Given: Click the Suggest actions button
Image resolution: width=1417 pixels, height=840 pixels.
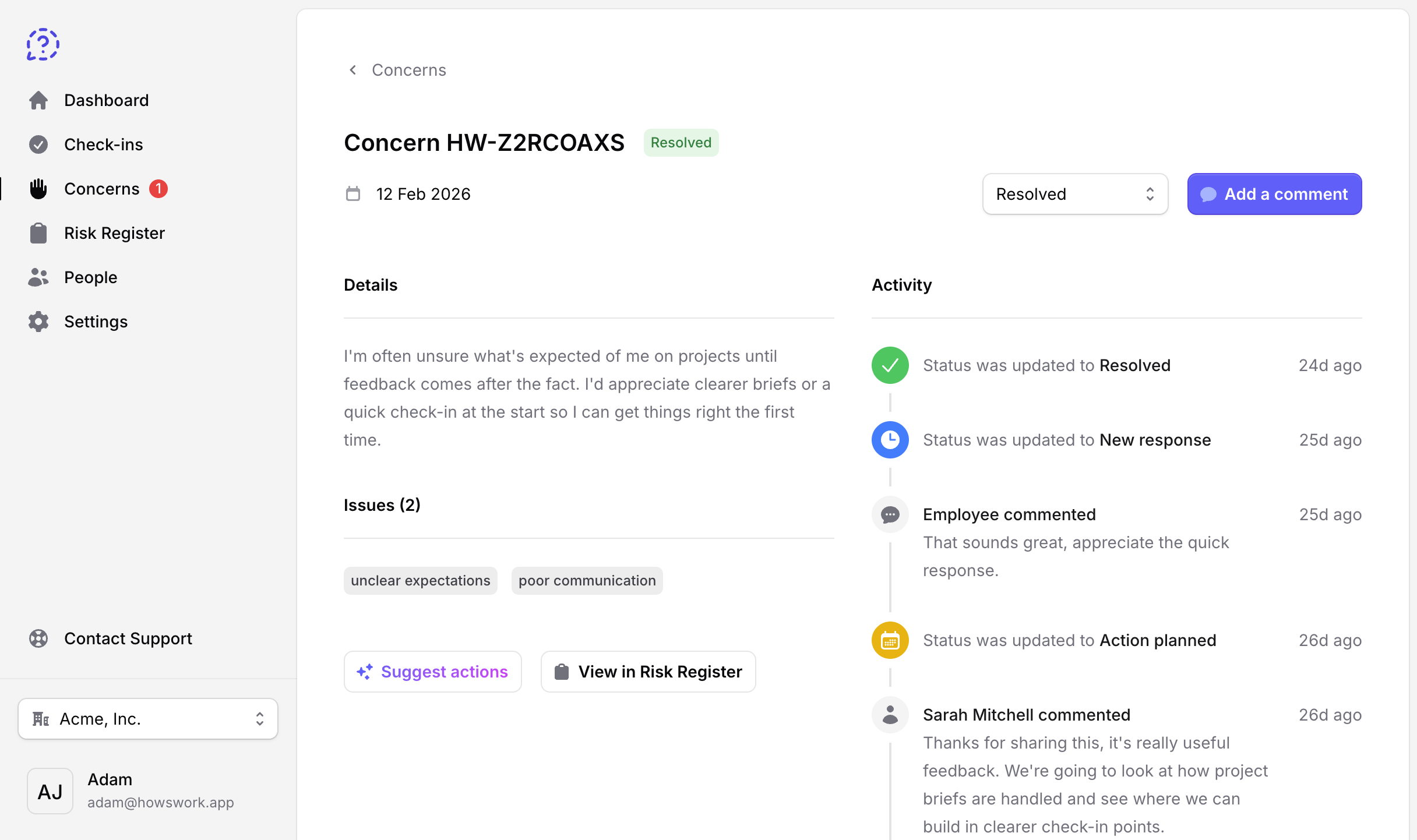Looking at the screenshot, I should 432,672.
